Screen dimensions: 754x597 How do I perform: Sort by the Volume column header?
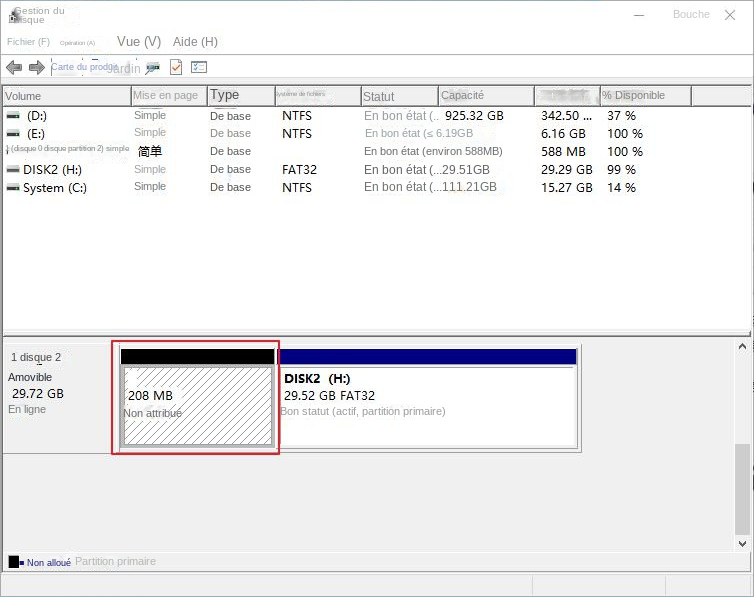[67, 96]
